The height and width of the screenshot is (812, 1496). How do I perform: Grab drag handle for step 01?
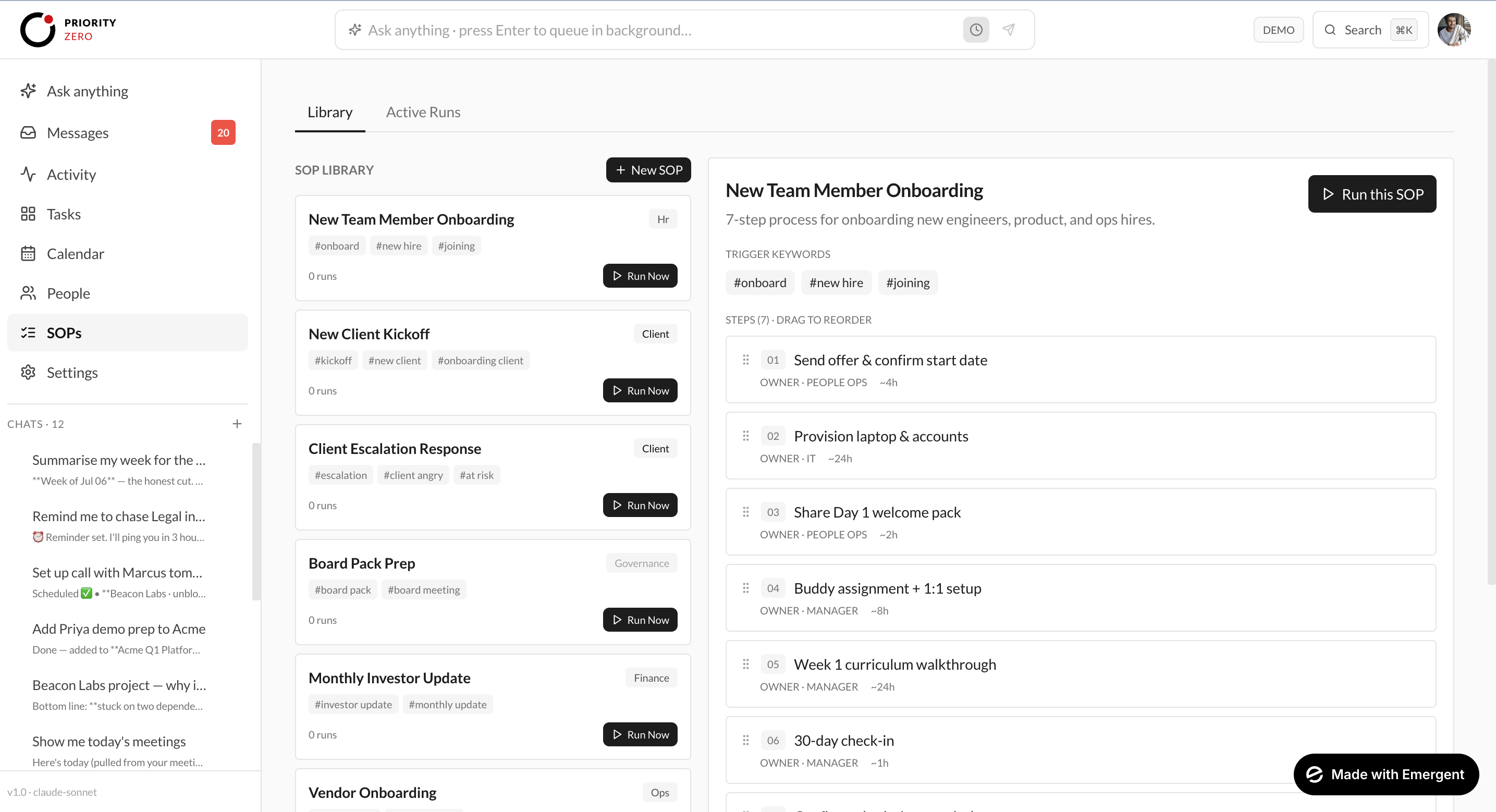746,360
